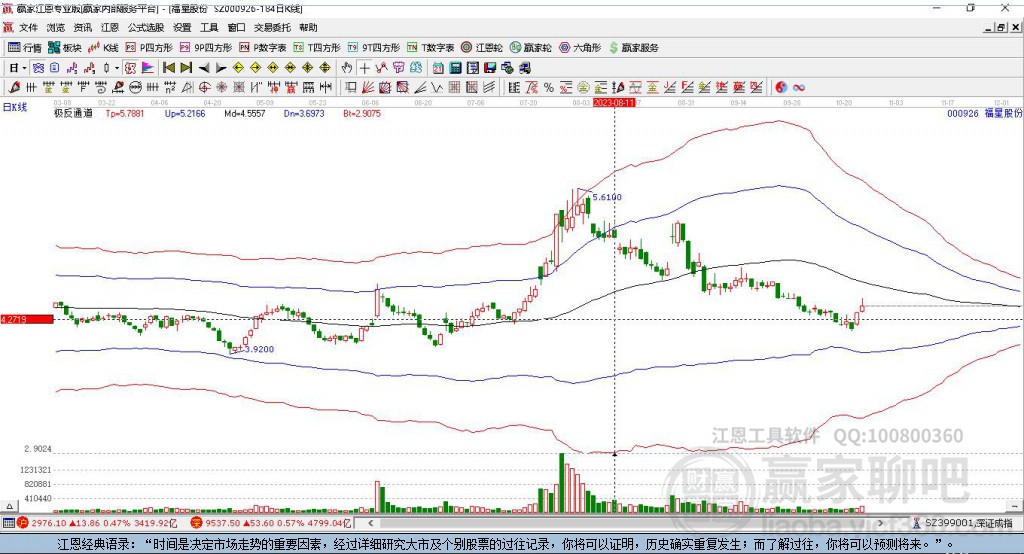Click the black right arrow icon
Screen dimensions: 1024x554
click(x=221, y=68)
